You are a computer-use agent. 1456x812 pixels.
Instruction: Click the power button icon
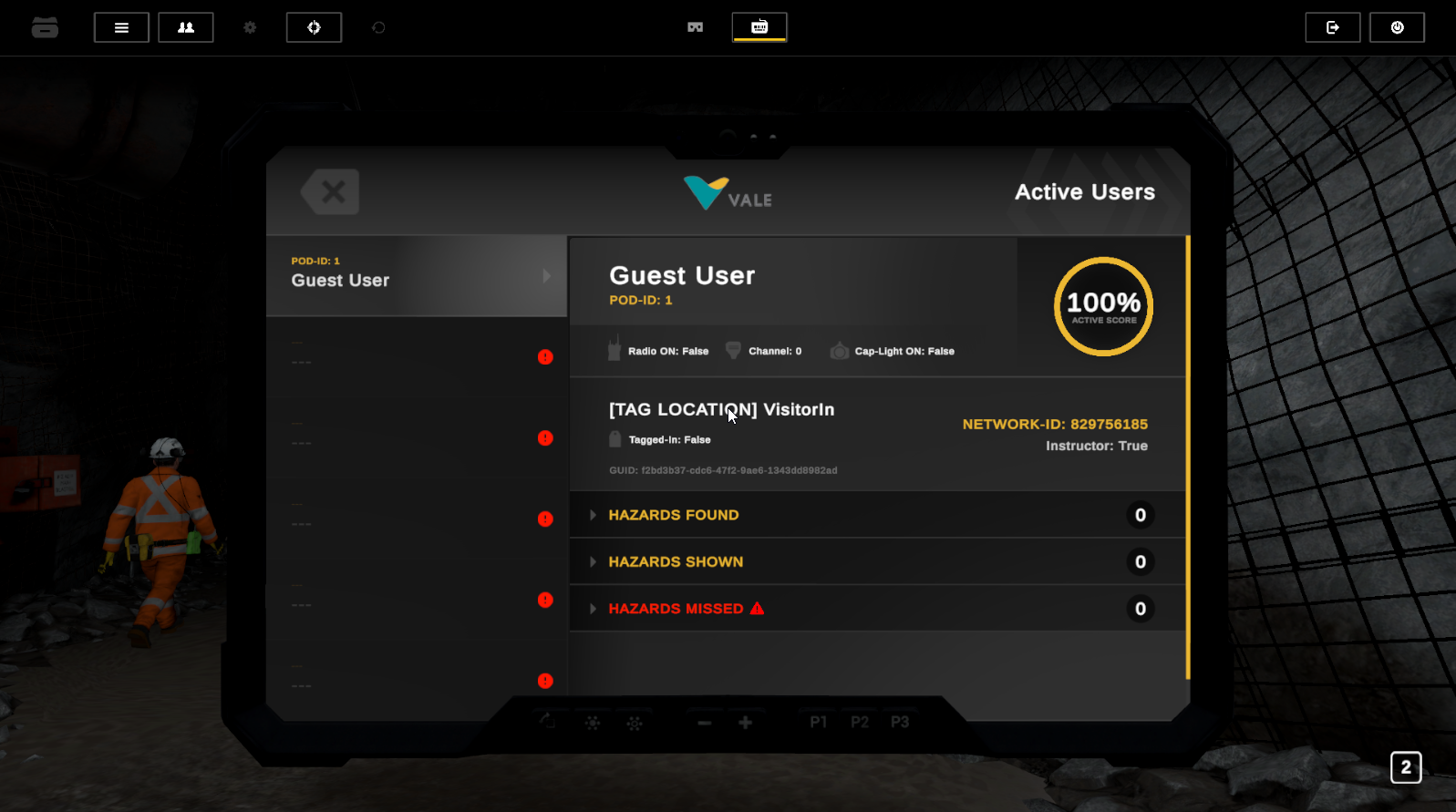(x=1397, y=27)
